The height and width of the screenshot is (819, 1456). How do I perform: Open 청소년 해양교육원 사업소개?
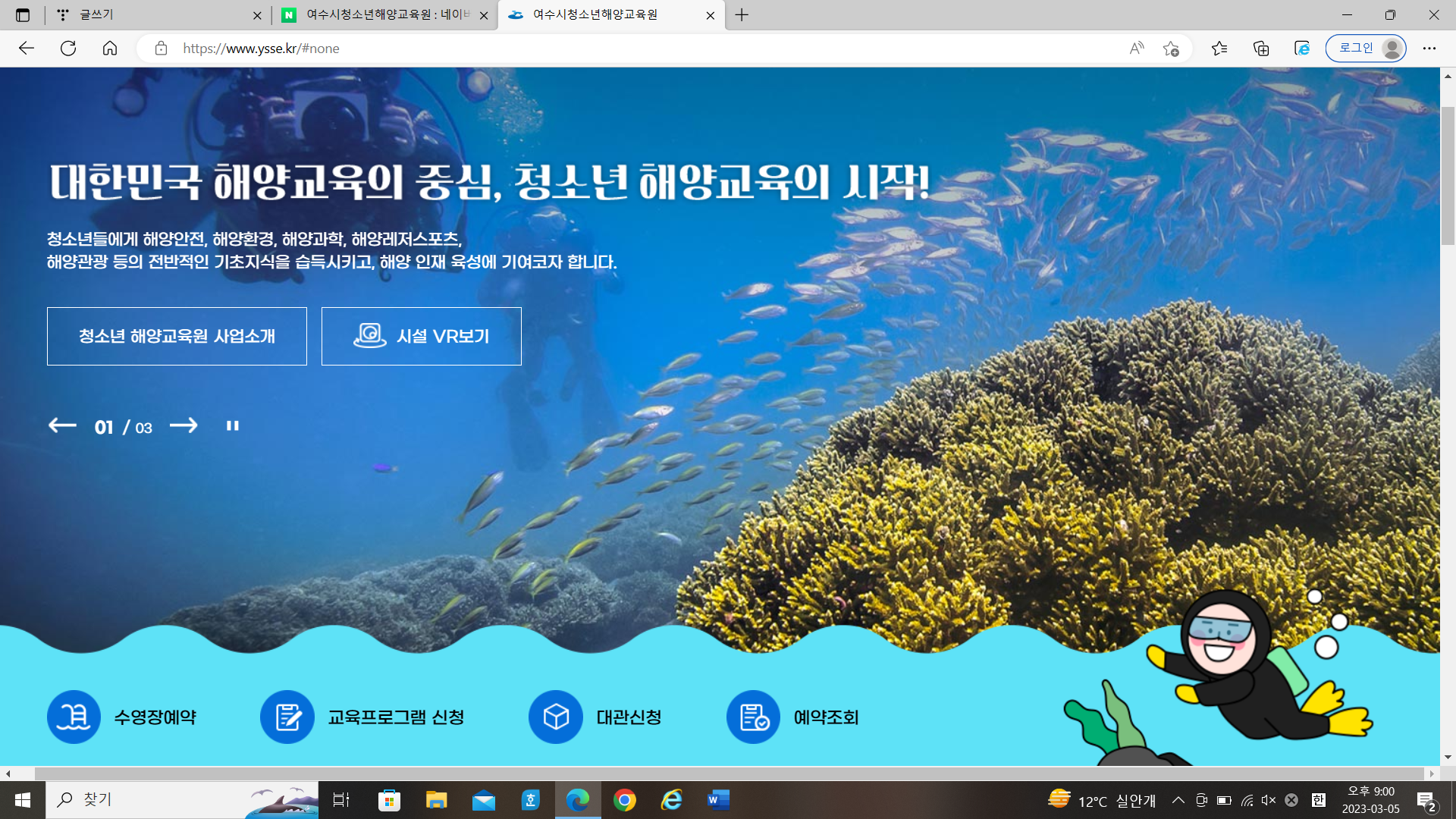[x=177, y=336]
